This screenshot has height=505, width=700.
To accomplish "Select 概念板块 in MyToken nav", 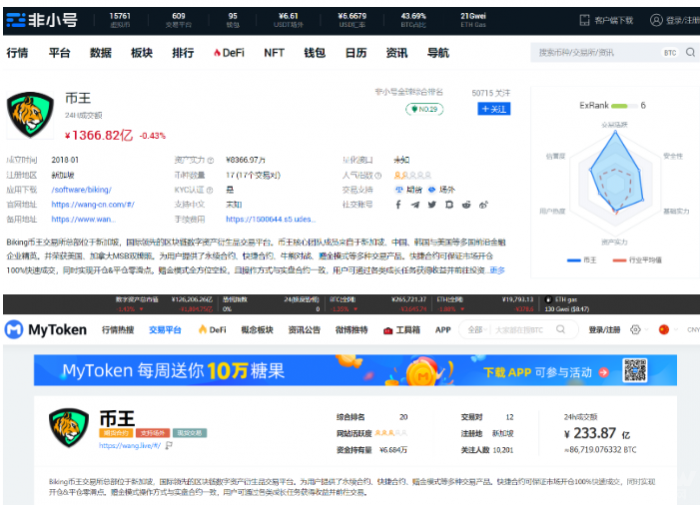I will (257, 330).
